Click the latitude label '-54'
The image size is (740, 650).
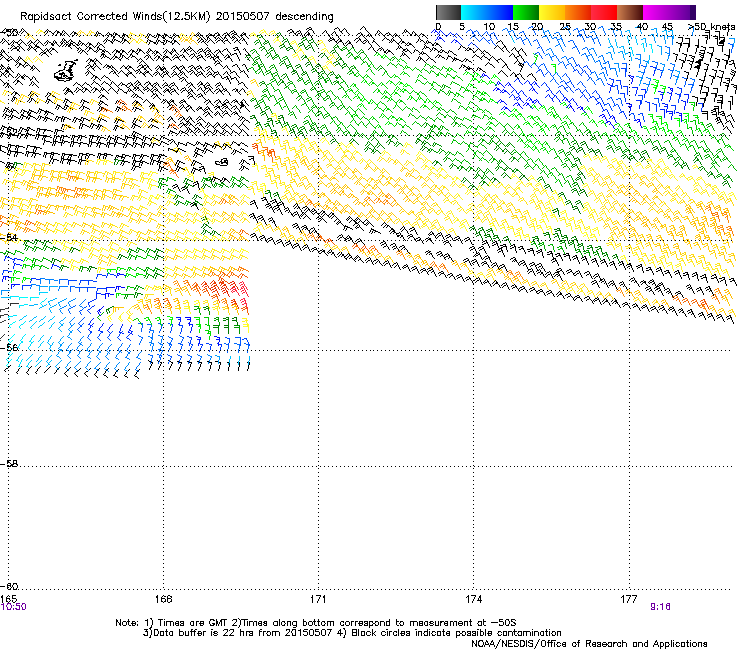click(x=9, y=237)
